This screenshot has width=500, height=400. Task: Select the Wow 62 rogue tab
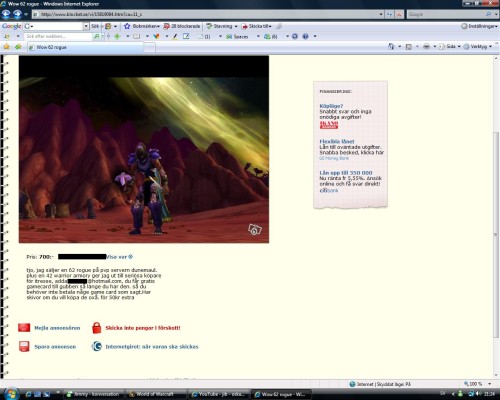tap(86, 47)
